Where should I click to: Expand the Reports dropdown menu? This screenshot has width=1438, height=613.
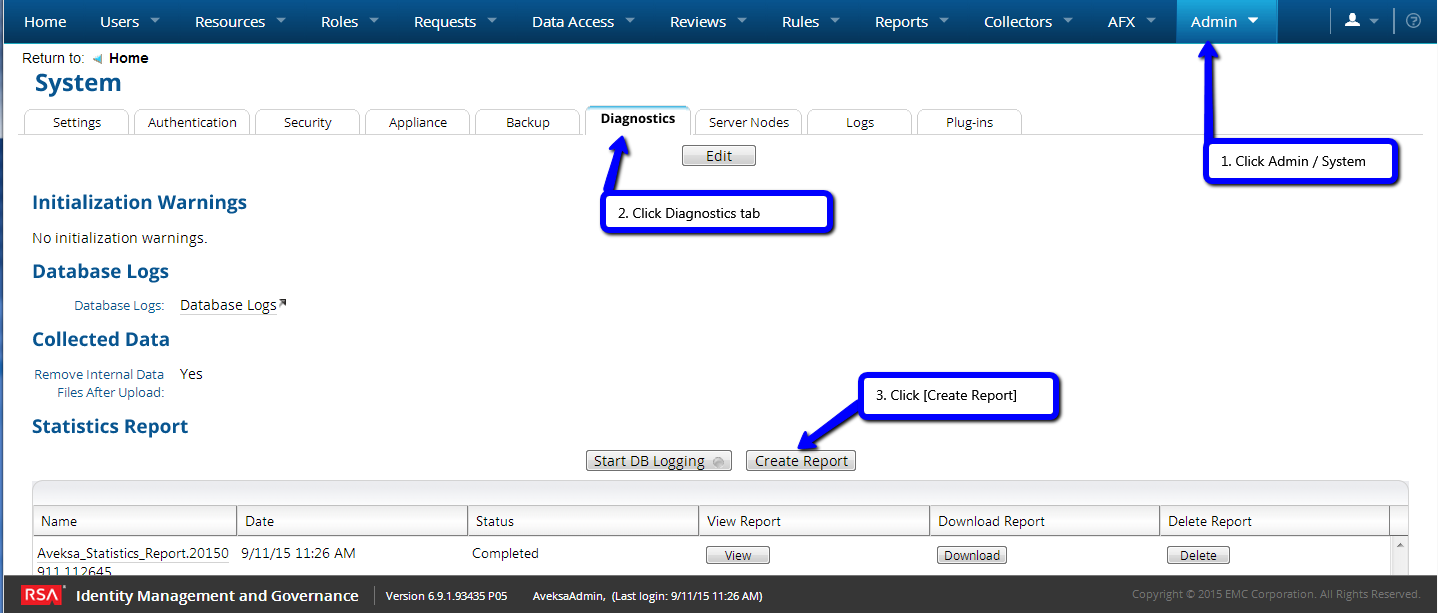click(901, 20)
